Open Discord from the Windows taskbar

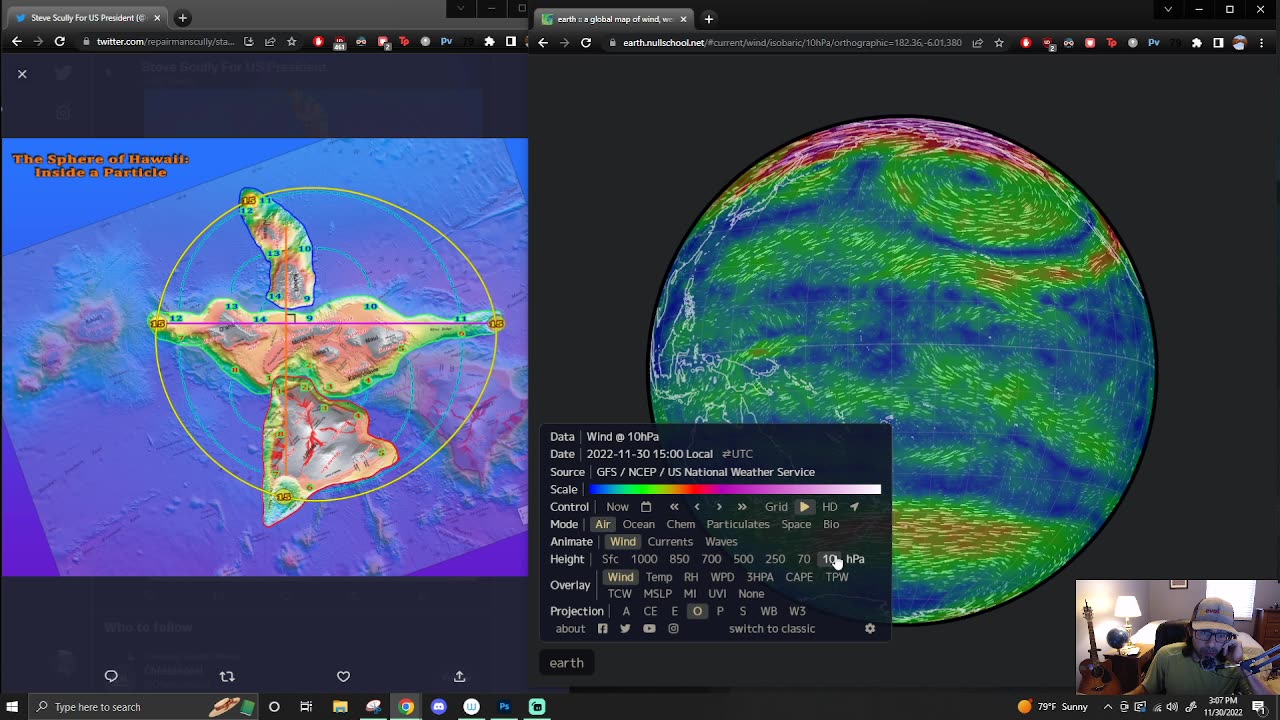click(x=438, y=707)
